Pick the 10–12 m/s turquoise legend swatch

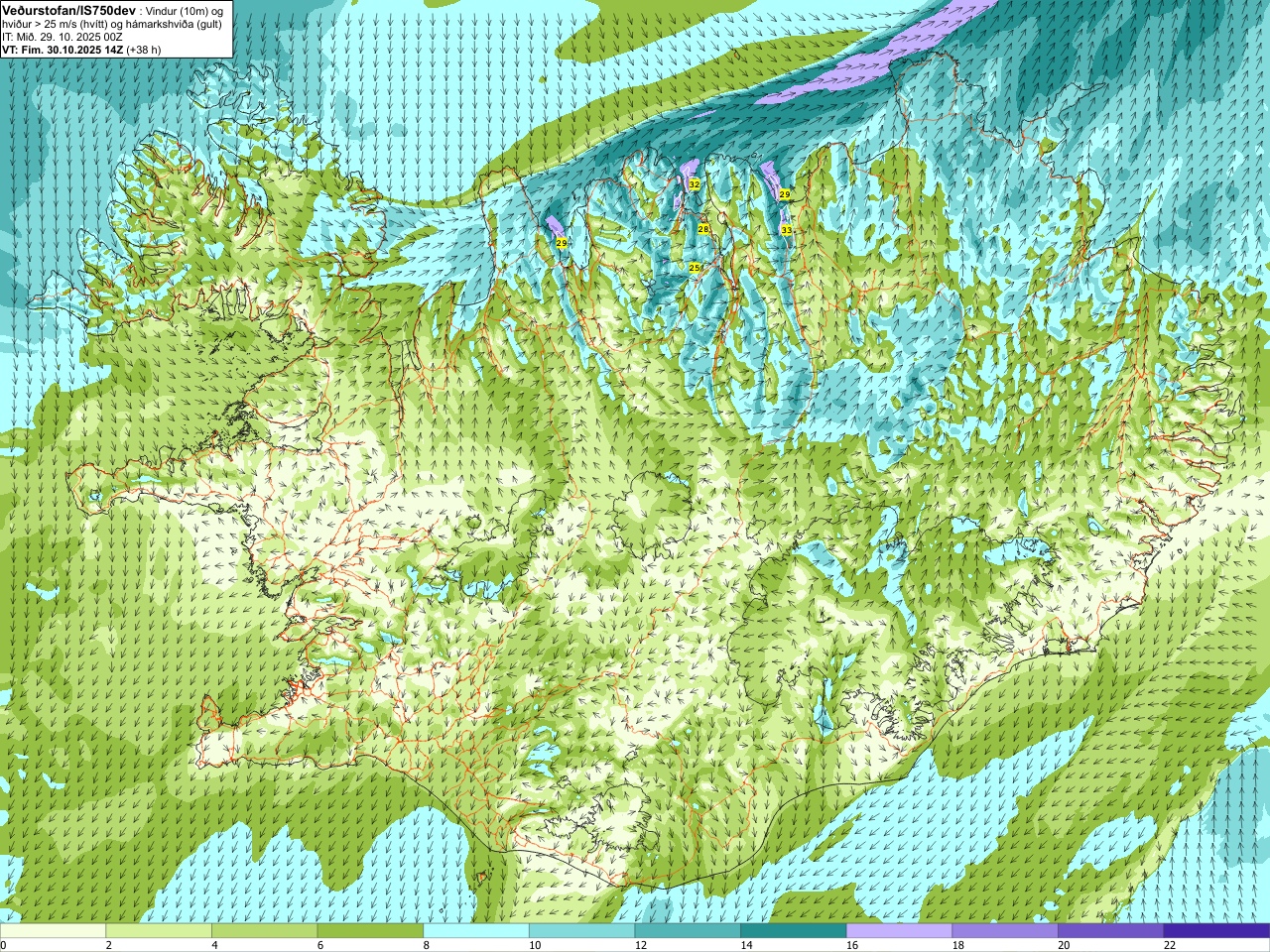click(x=581, y=931)
